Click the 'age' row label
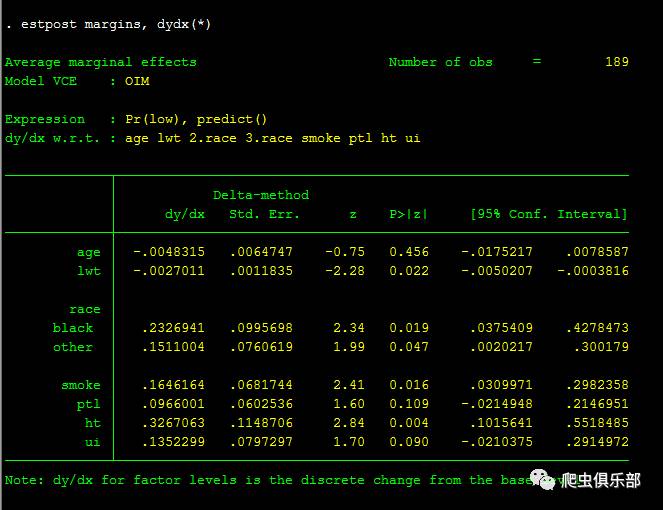The width and height of the screenshot is (663, 510). [89, 252]
